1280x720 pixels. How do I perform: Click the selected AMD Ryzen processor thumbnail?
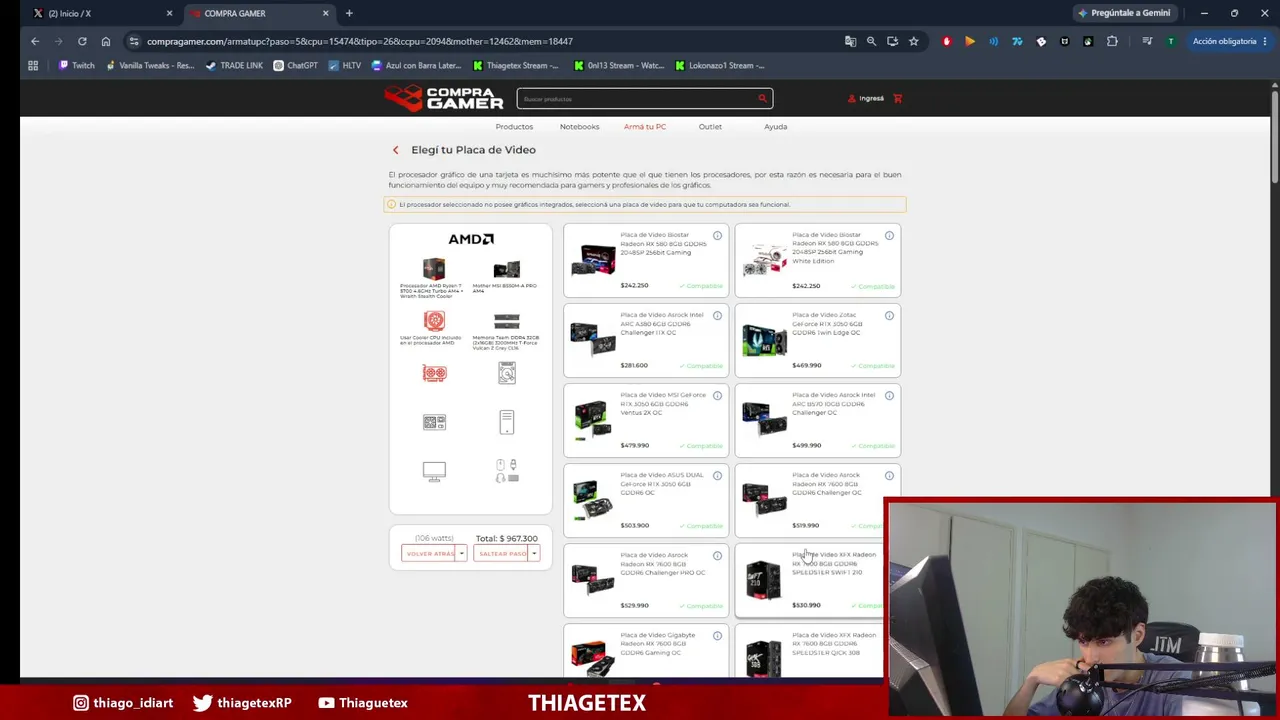coord(434,268)
